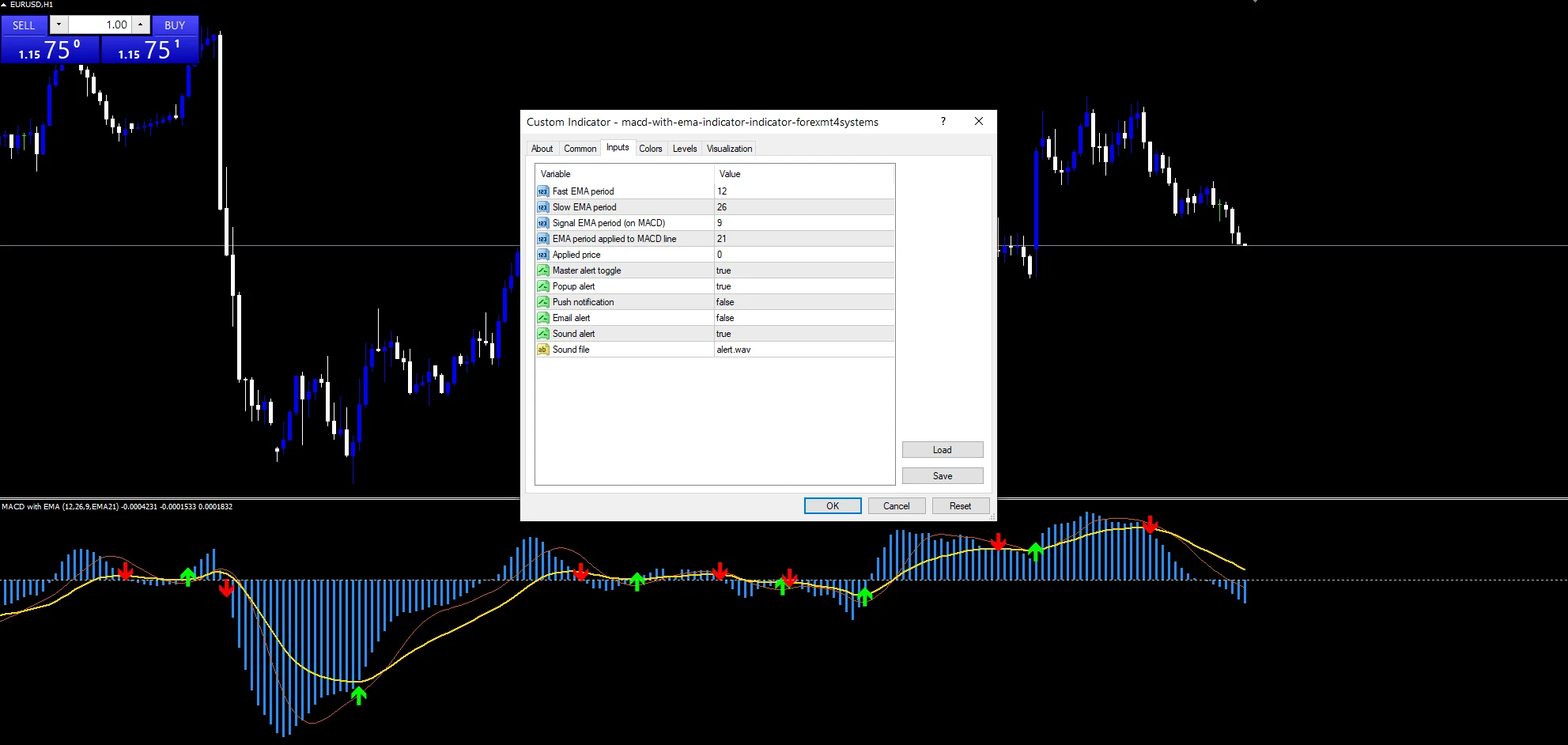Click the Cancel button
Image resolution: width=1568 pixels, height=745 pixels.
pos(897,506)
